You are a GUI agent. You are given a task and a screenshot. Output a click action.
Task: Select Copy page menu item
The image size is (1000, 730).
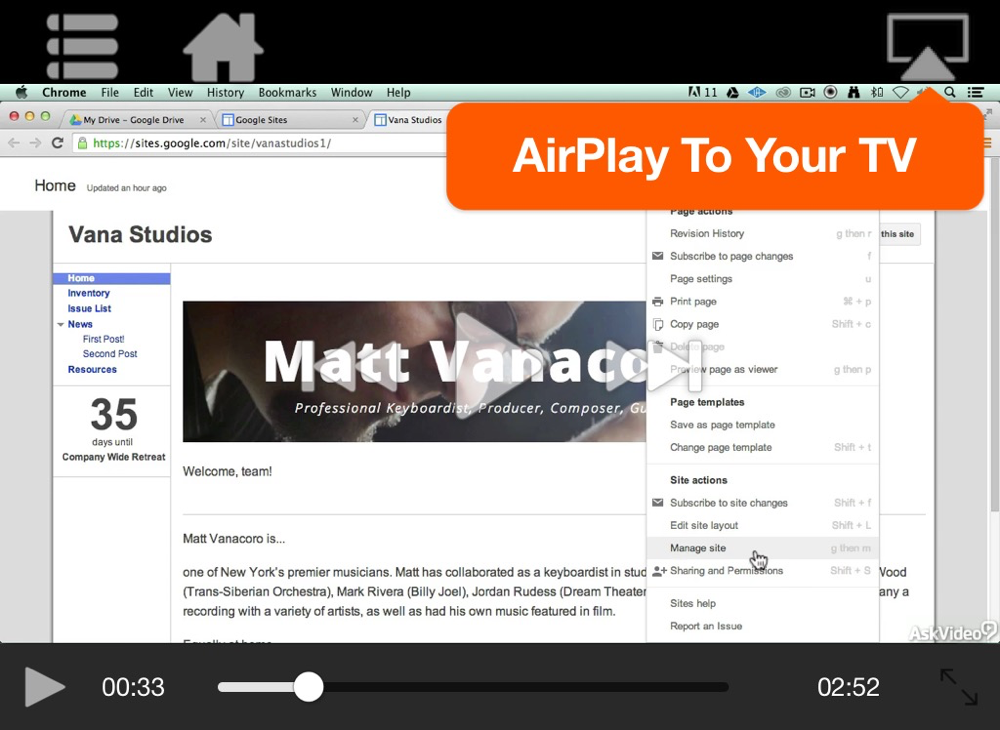pyautogui.click(x=763, y=324)
